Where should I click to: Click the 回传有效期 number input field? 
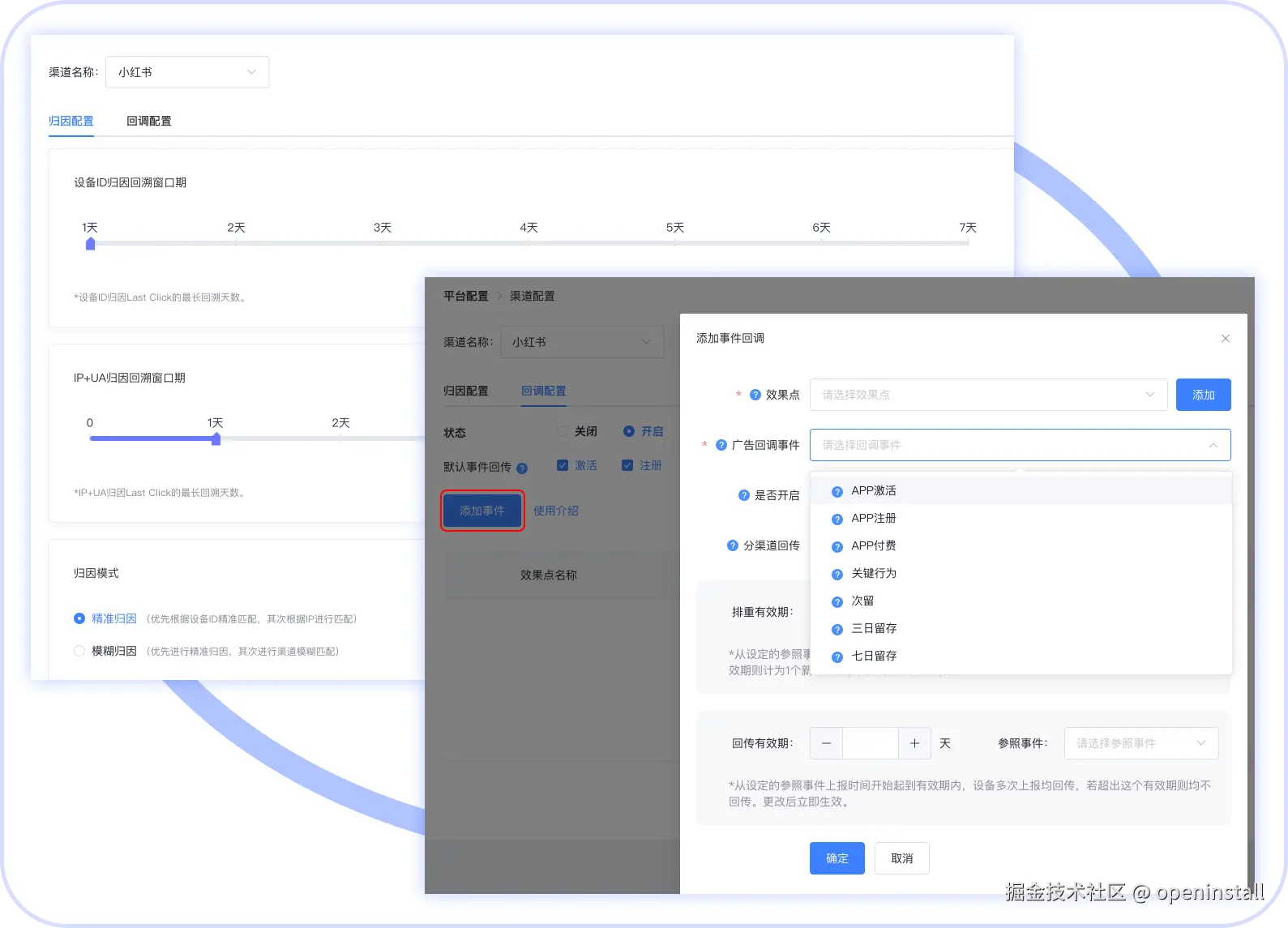[x=871, y=743]
